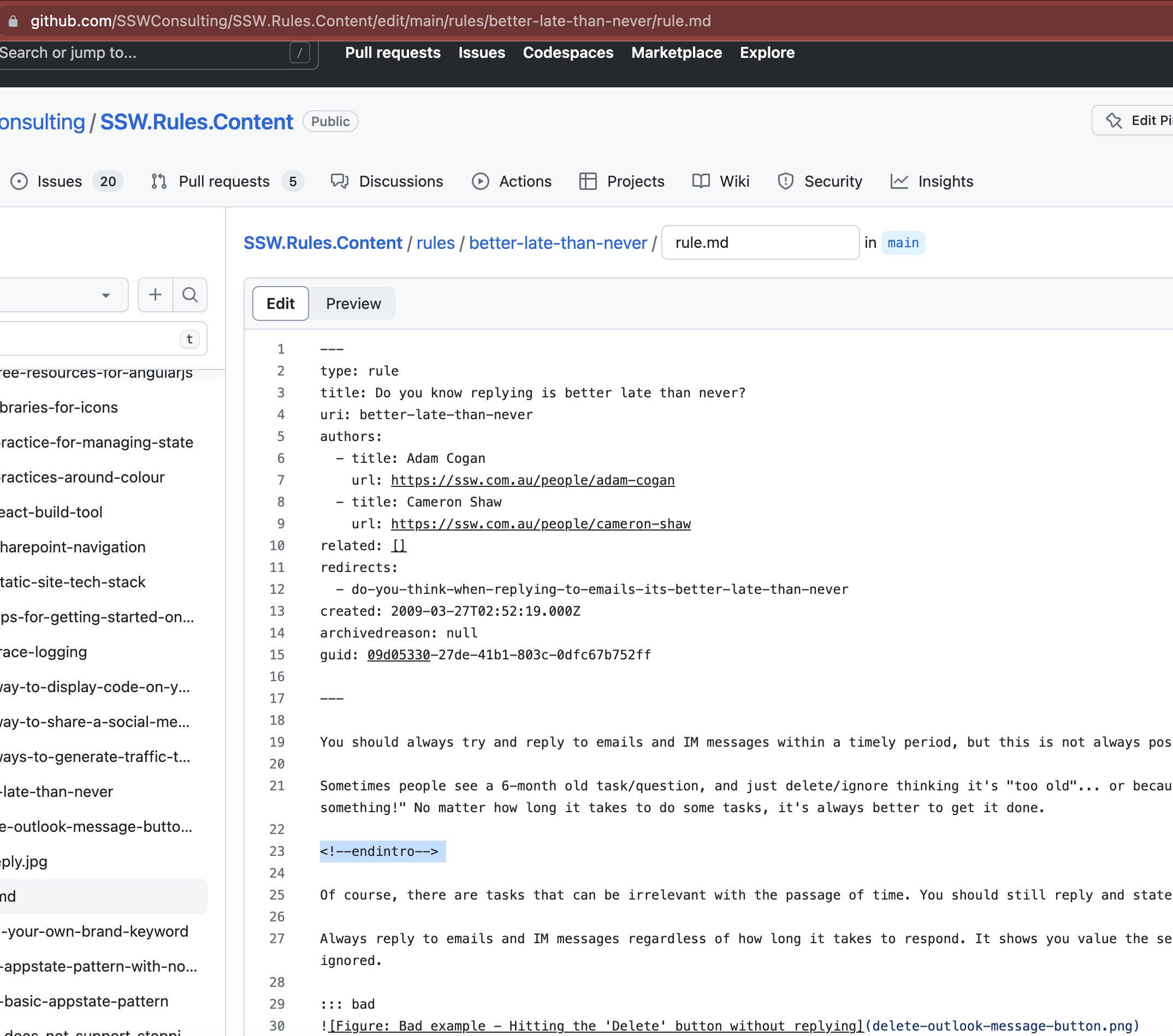Image resolution: width=1173 pixels, height=1036 pixels.
Task: Open the cameron-shaw URL on line 9
Action: pyautogui.click(x=541, y=524)
